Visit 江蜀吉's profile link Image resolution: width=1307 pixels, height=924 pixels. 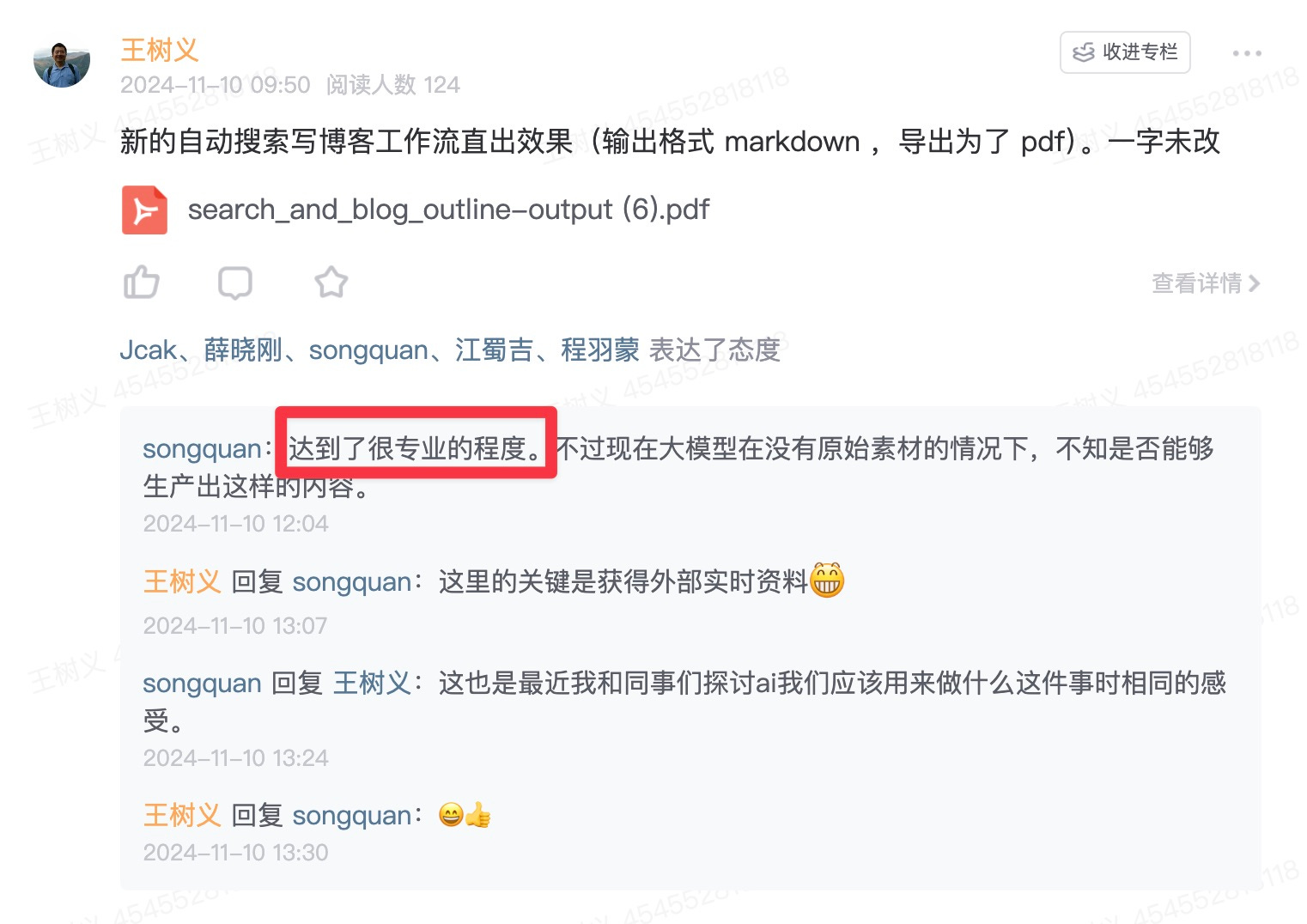[495, 350]
